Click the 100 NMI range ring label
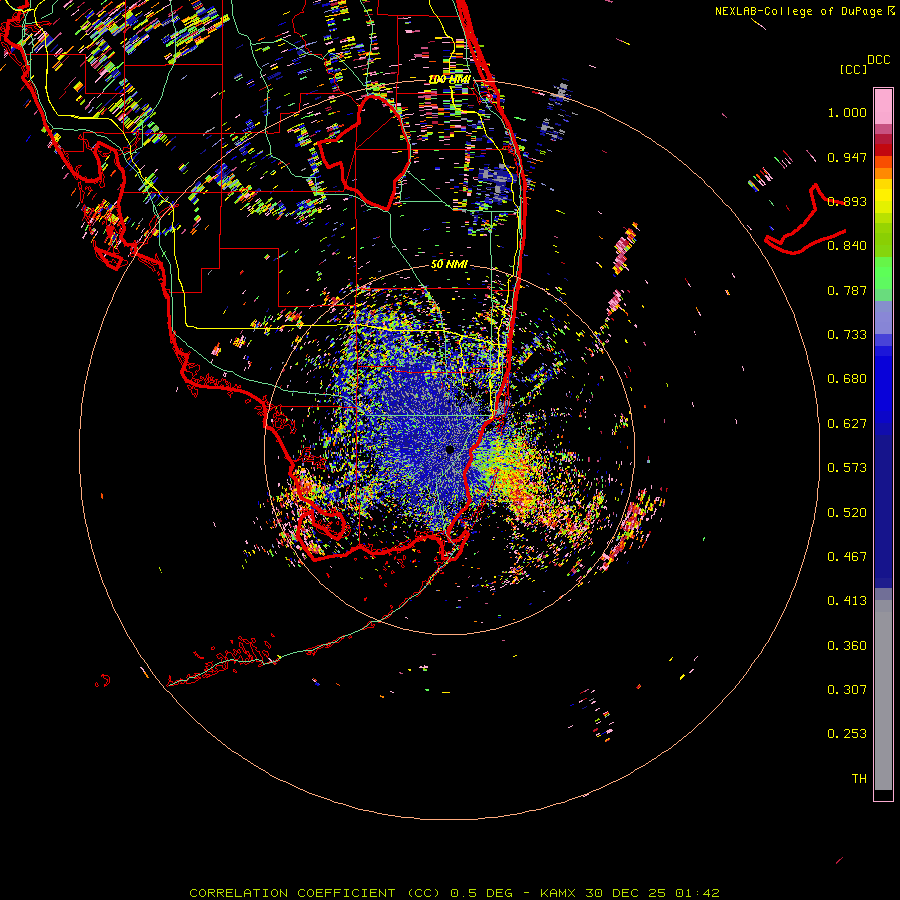The height and width of the screenshot is (900, 900). pyautogui.click(x=449, y=79)
